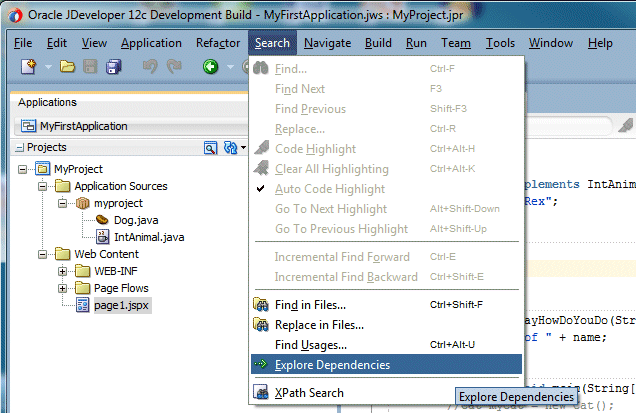Viewport: 636px width, 413px height.
Task: Click the Oracle JDeveloper title bar logo
Action: pyautogui.click(x=15, y=16)
